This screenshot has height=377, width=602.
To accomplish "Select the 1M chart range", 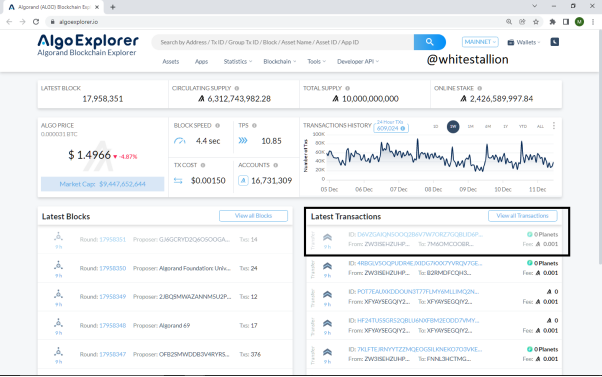I will (x=470, y=126).
